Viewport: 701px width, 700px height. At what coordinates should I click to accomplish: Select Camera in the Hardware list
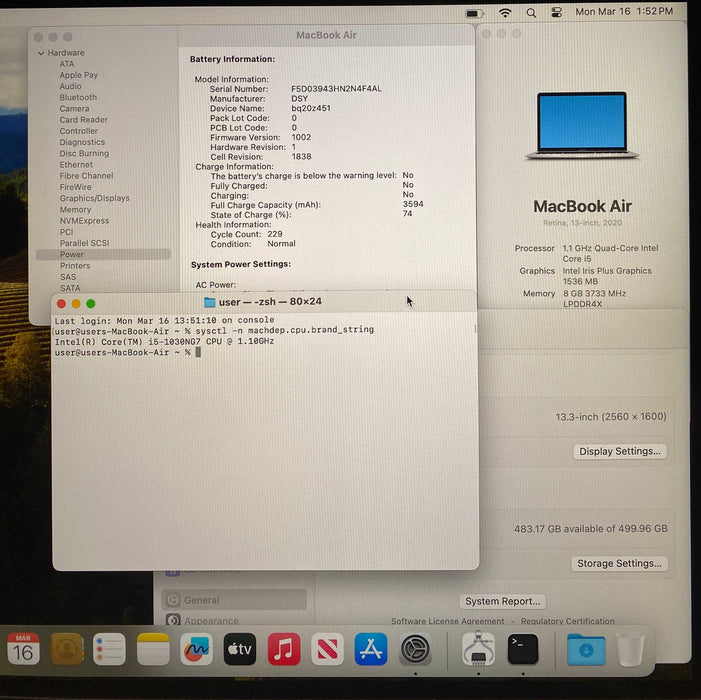pos(75,109)
